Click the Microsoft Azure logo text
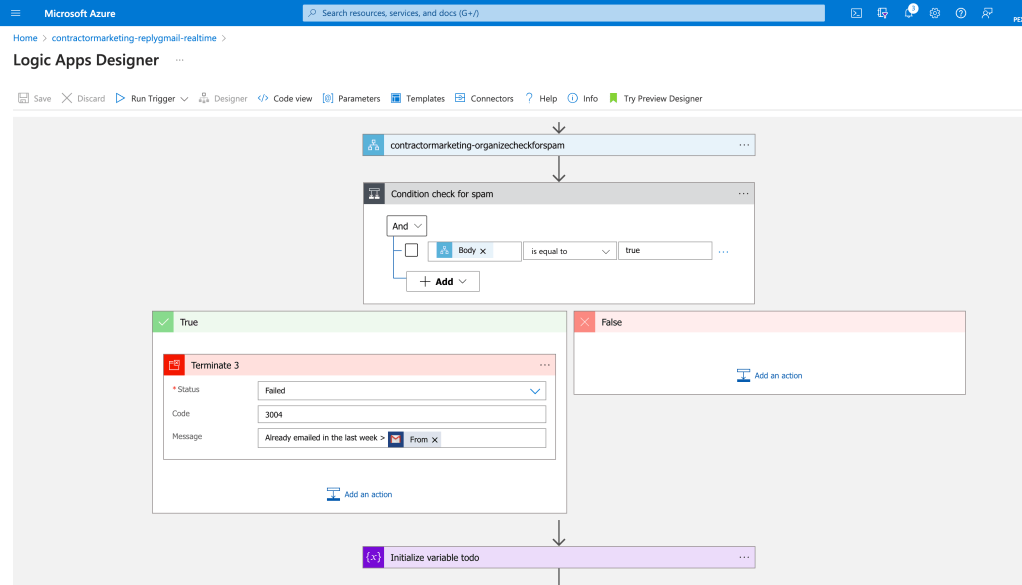 [80, 13]
